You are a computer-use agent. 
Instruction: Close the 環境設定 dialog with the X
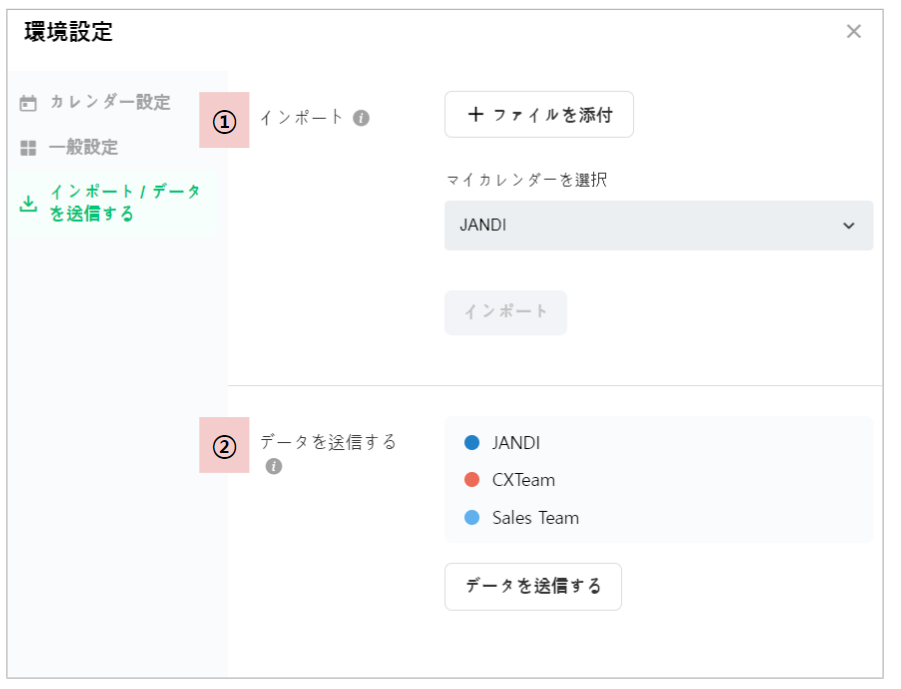pos(853,31)
